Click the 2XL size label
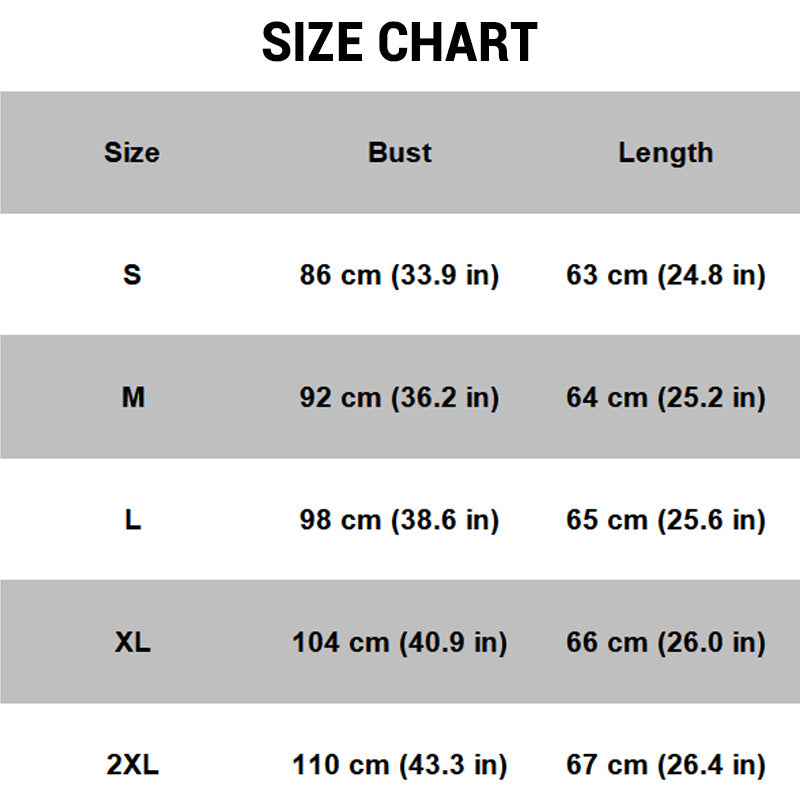 132,766
